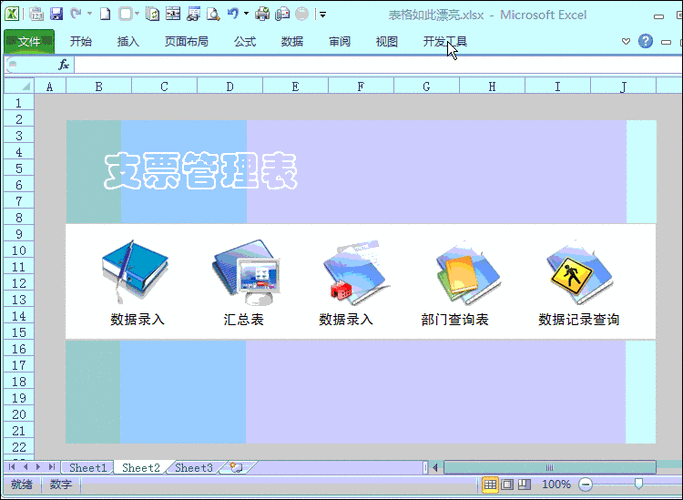
Task: Click the rounded shape icon in quick access toolbar
Action: point(125,14)
